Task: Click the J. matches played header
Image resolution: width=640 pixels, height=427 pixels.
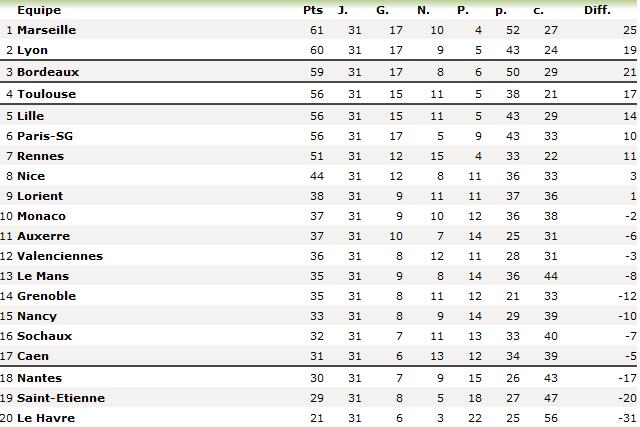Action: tap(343, 10)
